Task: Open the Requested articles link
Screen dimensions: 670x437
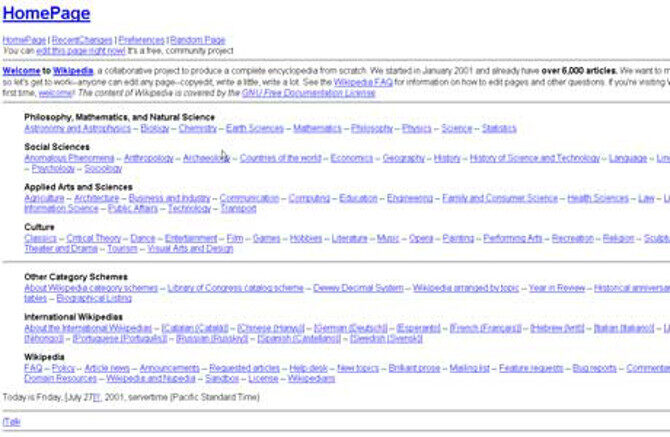Action: [244, 368]
